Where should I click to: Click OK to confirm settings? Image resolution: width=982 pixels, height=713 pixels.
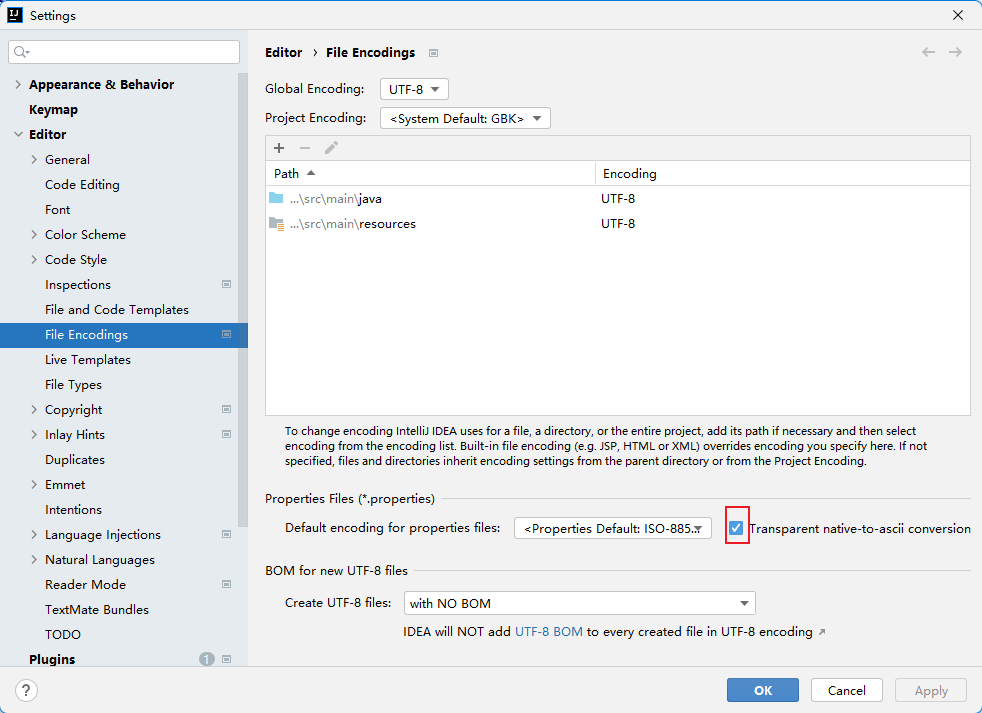point(762,690)
